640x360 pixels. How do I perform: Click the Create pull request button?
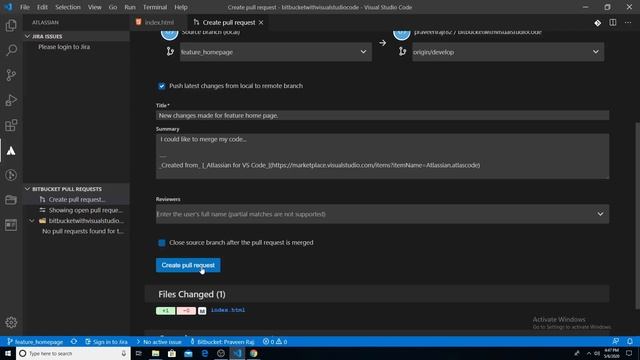pos(188,265)
